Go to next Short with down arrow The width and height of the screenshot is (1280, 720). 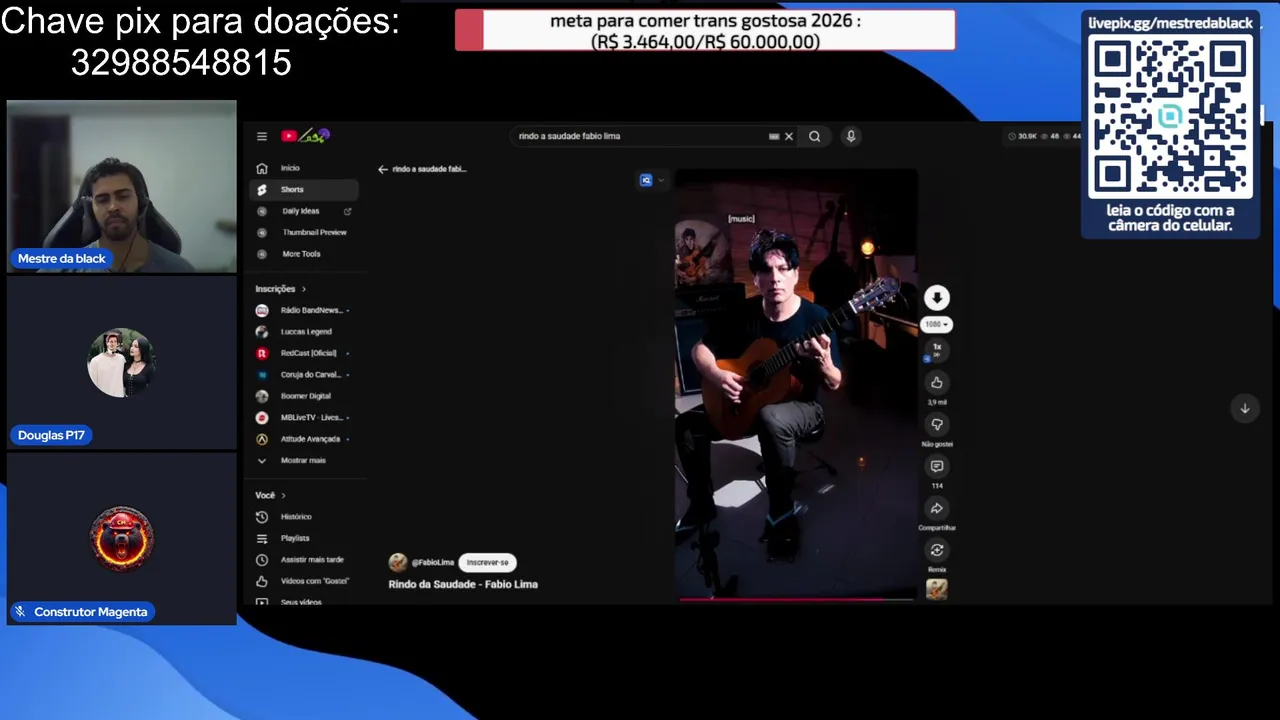(1245, 408)
